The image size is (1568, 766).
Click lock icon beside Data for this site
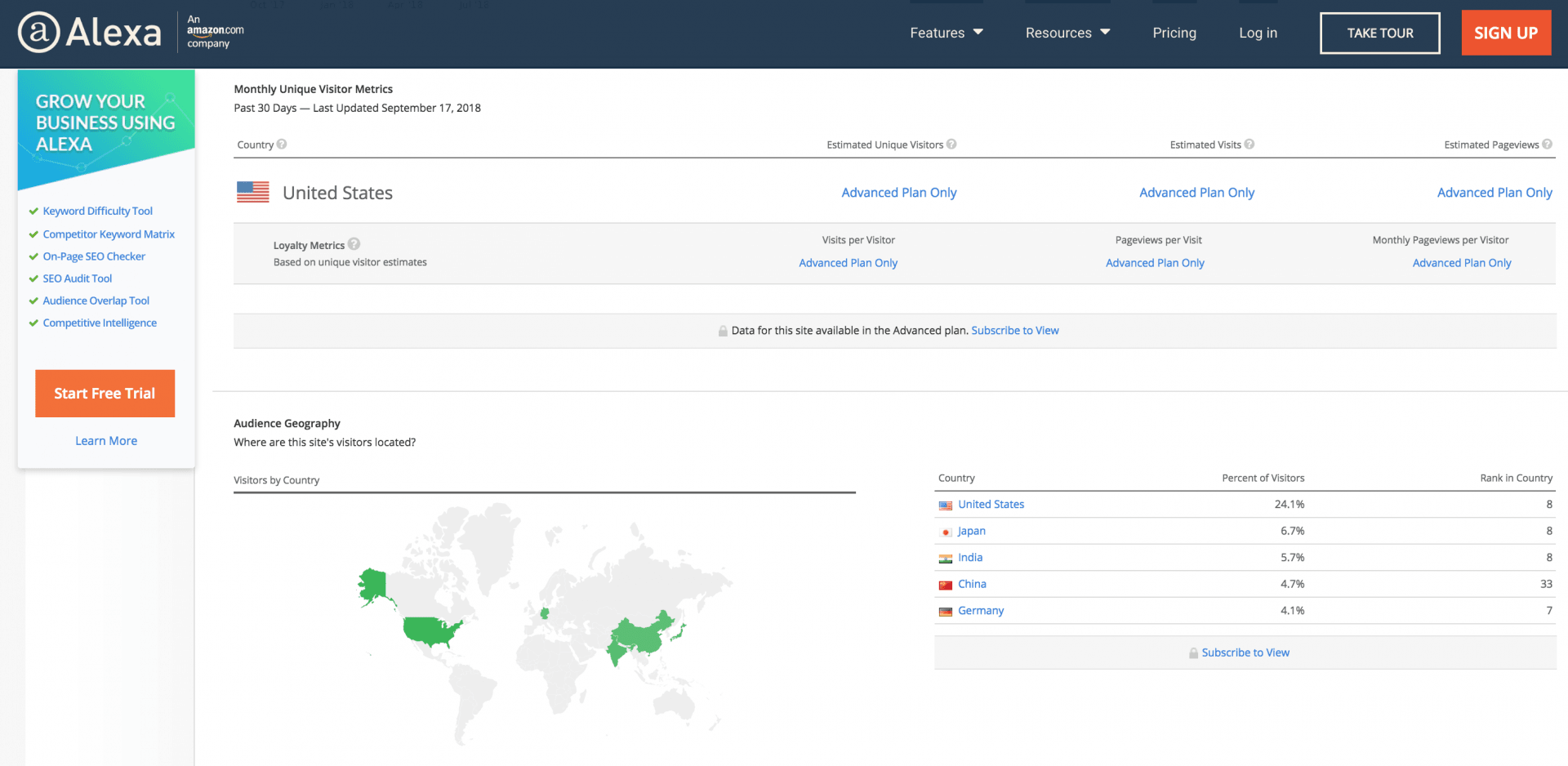pos(723,331)
